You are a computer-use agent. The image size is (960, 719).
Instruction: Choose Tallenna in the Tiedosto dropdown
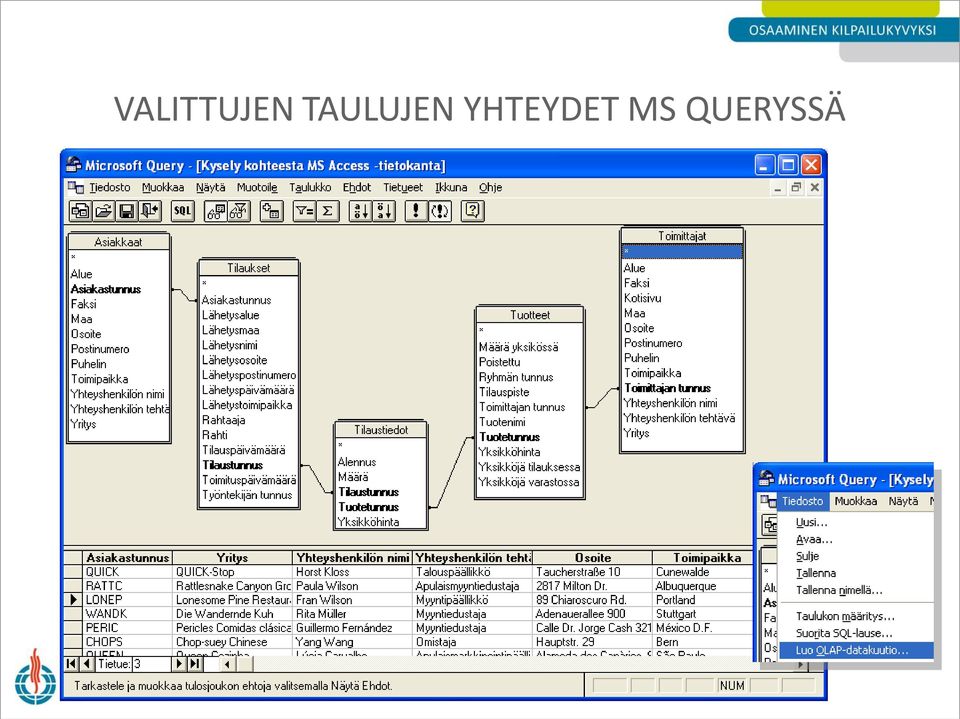coord(816,573)
